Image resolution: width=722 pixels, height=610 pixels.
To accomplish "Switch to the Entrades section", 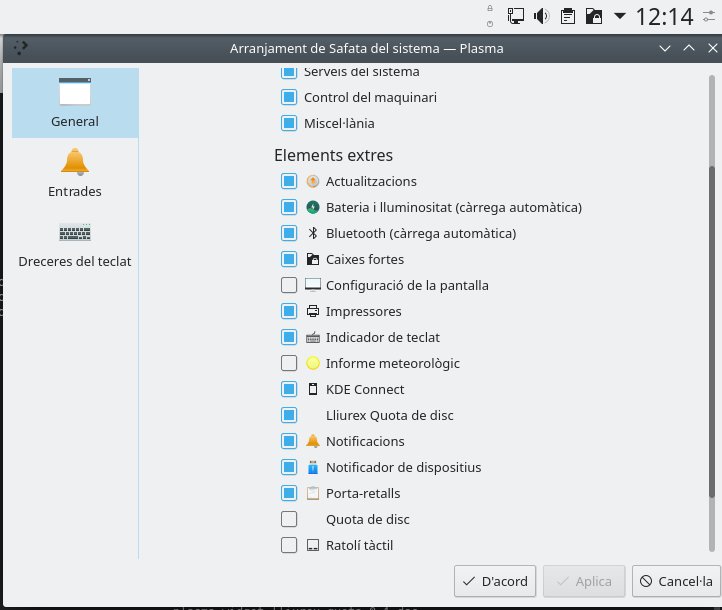I will 75,172.
